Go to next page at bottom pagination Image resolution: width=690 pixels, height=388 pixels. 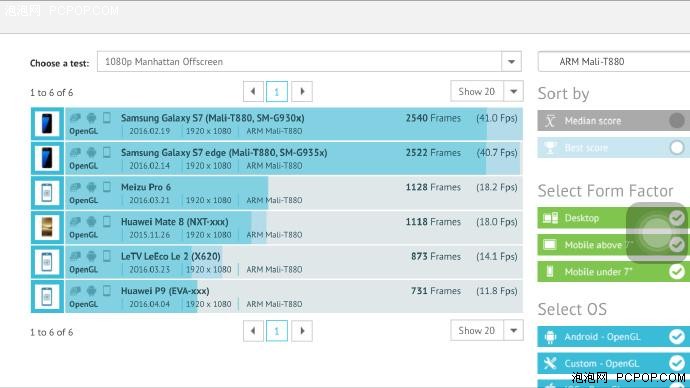coord(302,331)
